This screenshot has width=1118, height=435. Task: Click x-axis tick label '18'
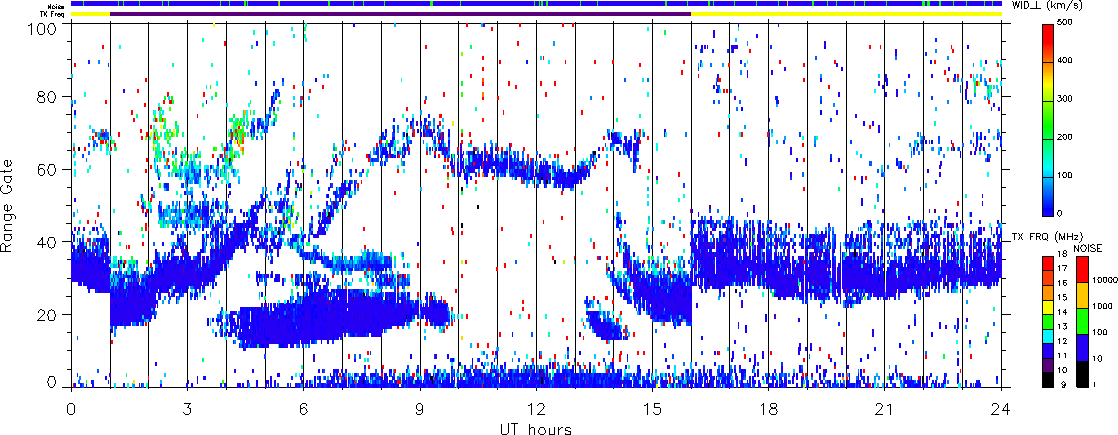coord(769,409)
